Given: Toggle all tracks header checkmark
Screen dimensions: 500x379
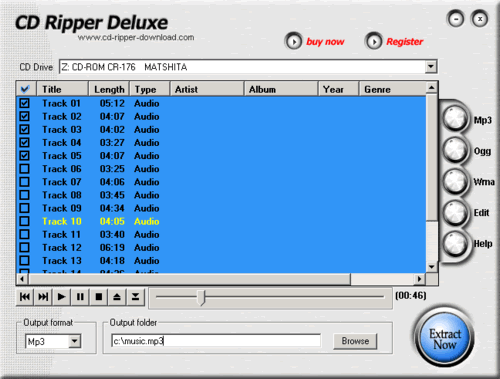Looking at the screenshot, I should (x=25, y=89).
